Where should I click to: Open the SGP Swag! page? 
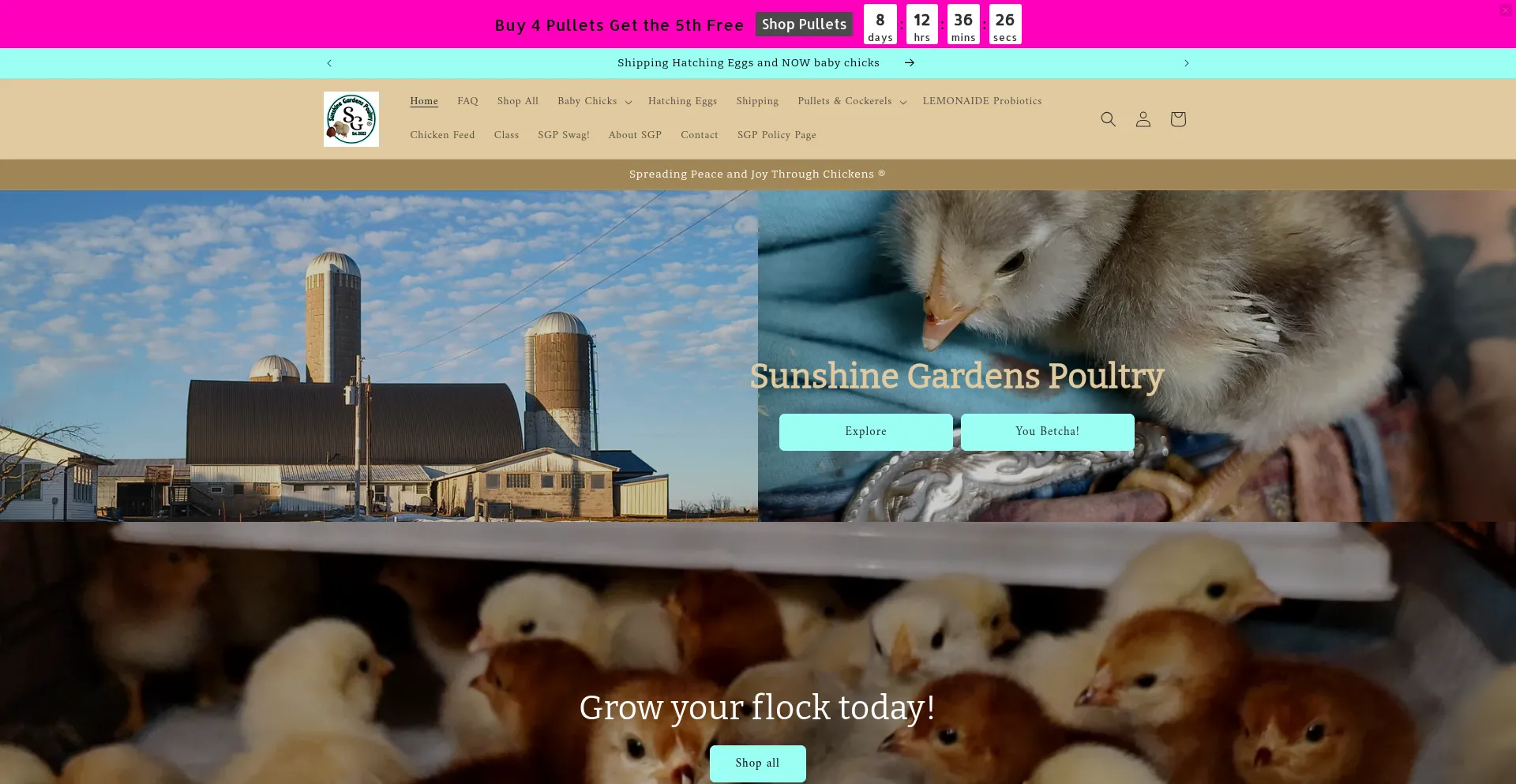(564, 135)
